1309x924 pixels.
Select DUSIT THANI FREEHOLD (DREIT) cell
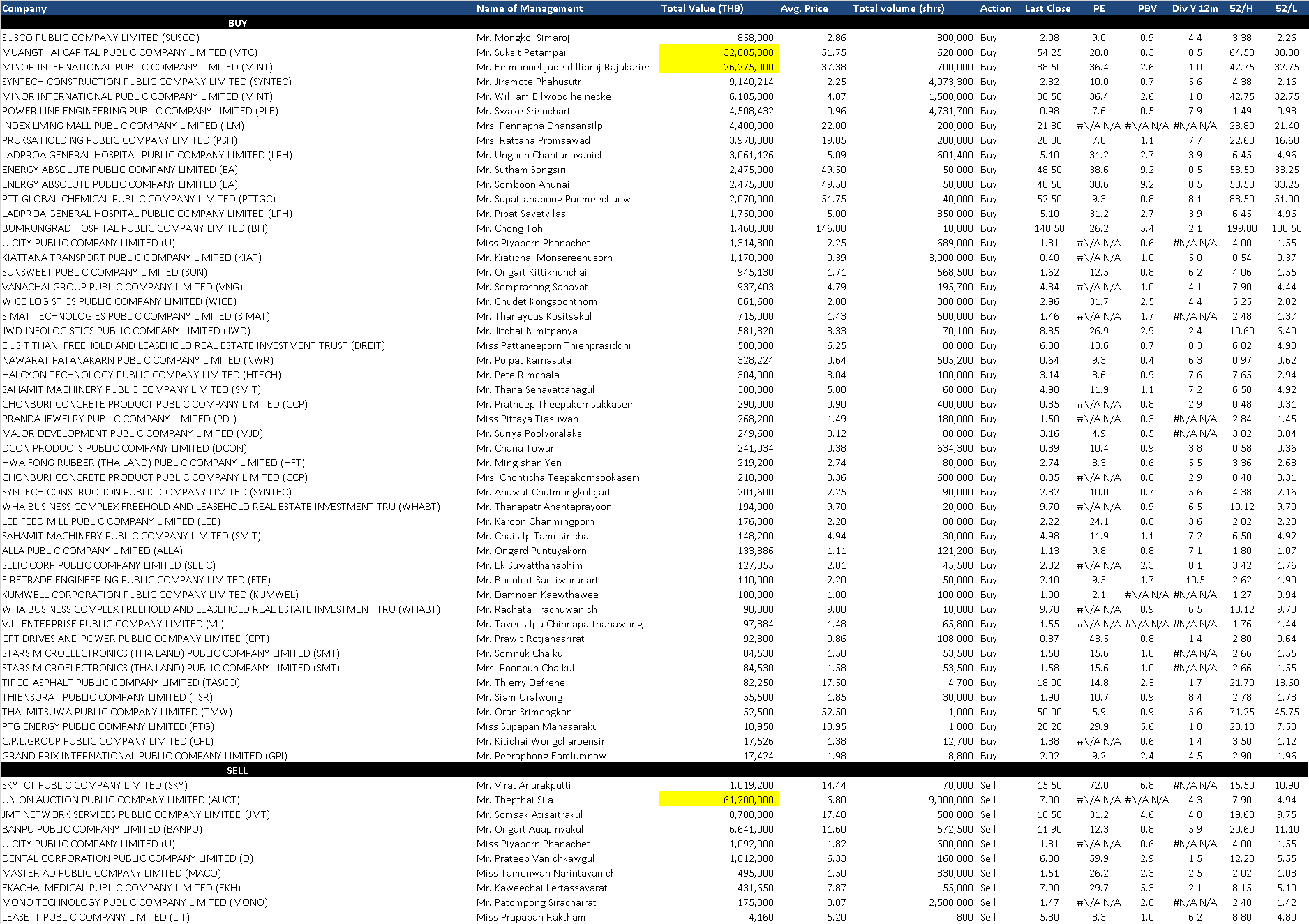point(193,345)
